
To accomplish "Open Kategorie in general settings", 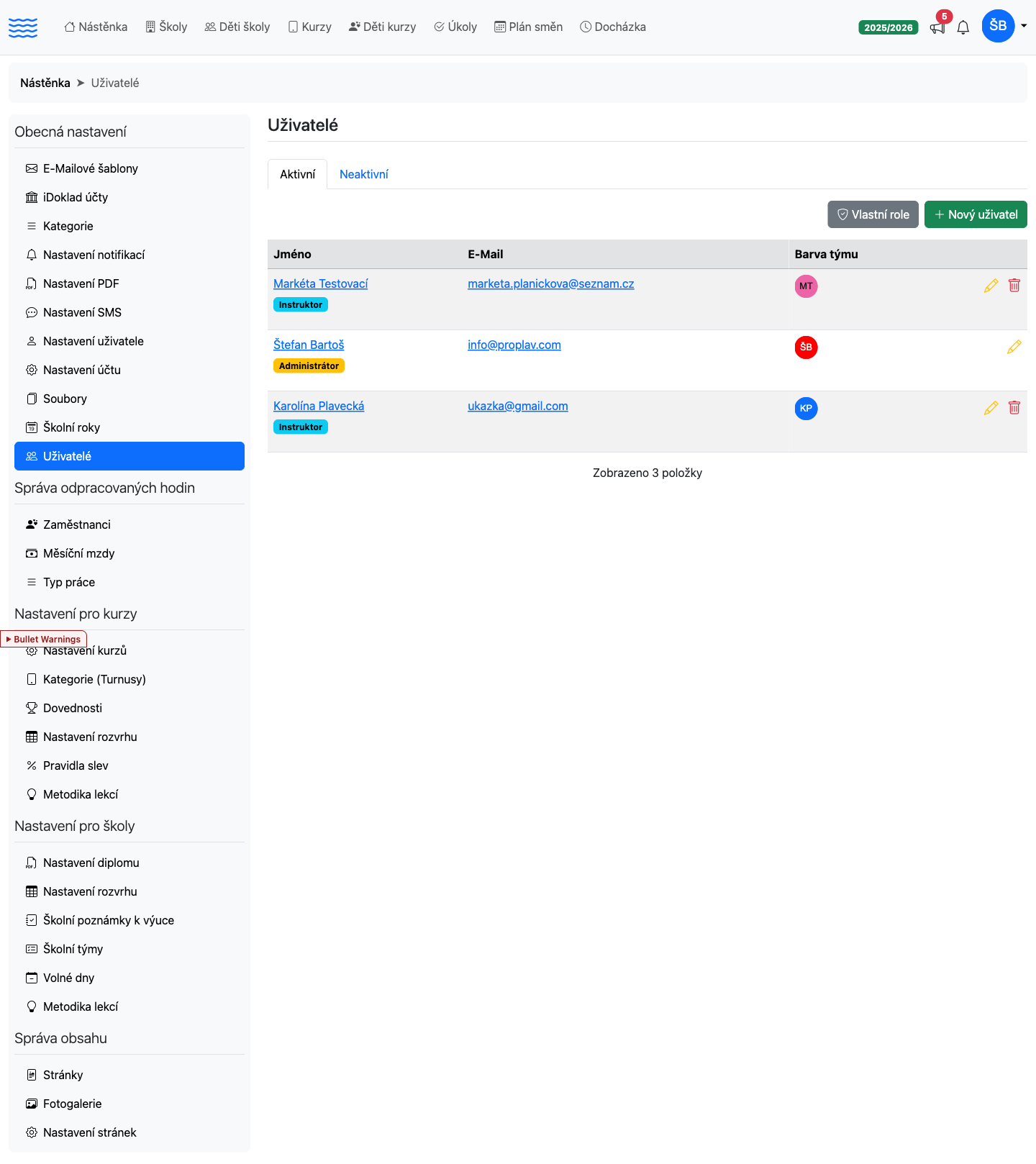I will tap(129, 226).
